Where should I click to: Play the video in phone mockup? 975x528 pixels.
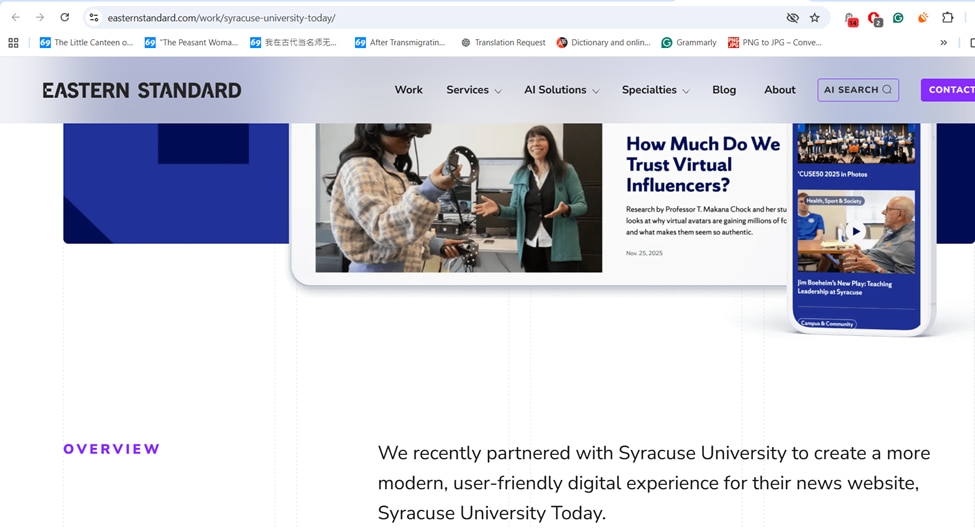tap(856, 231)
